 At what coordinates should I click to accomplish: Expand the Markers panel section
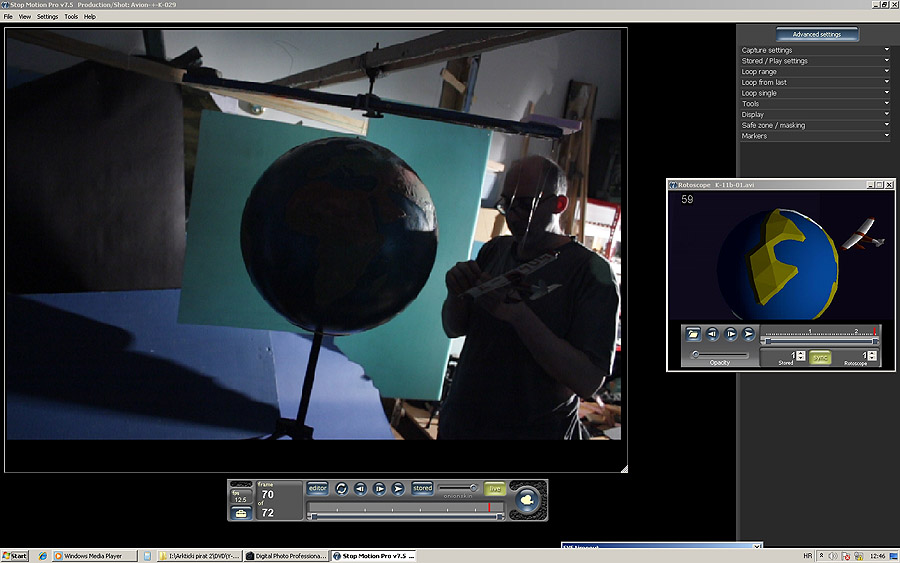[815, 136]
